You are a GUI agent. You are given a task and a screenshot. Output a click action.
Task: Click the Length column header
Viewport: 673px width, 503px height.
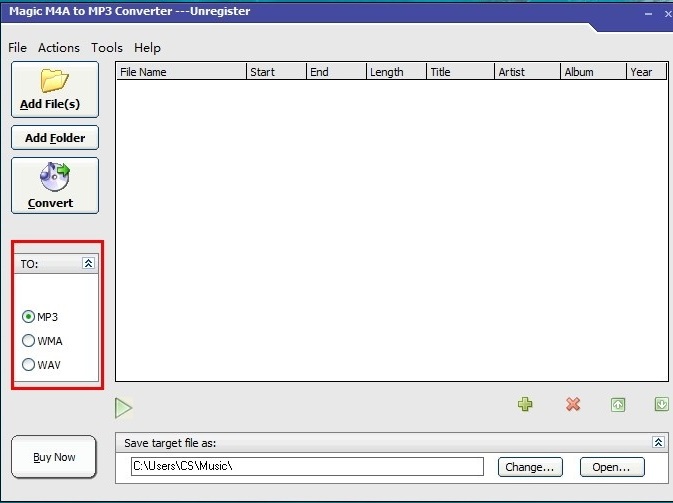[x=397, y=72]
